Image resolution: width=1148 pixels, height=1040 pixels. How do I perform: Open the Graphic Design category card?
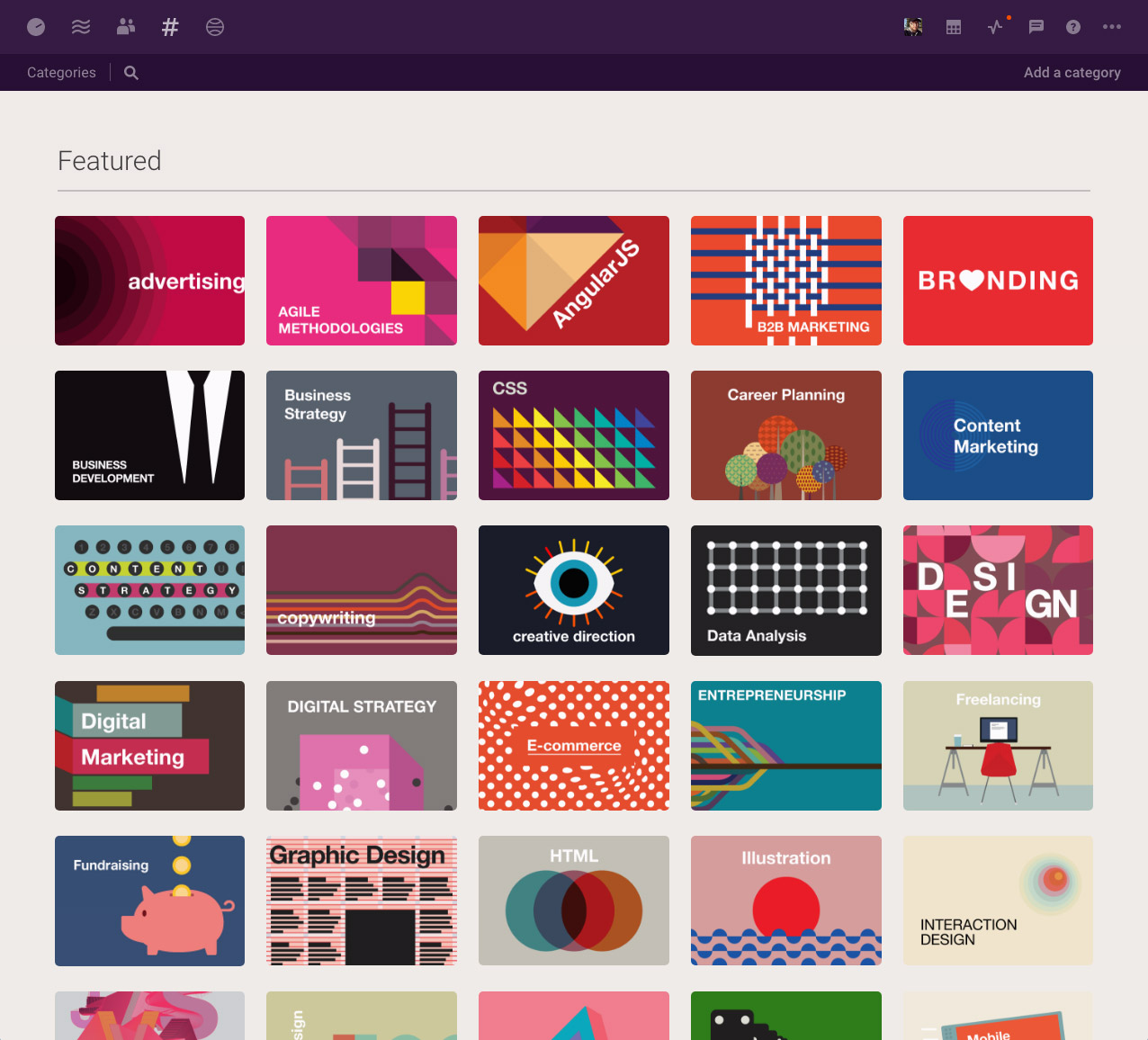362,901
